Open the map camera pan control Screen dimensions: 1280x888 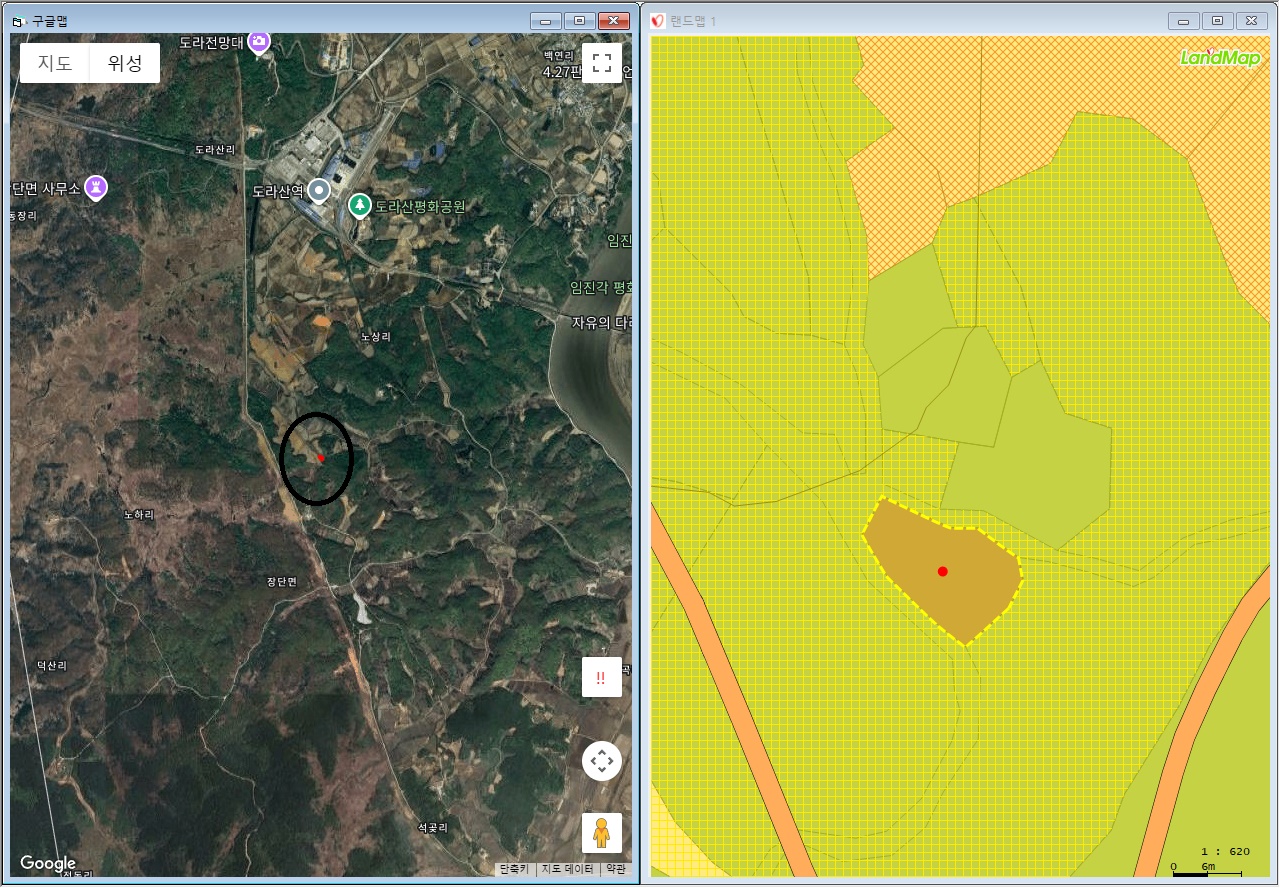pos(601,761)
